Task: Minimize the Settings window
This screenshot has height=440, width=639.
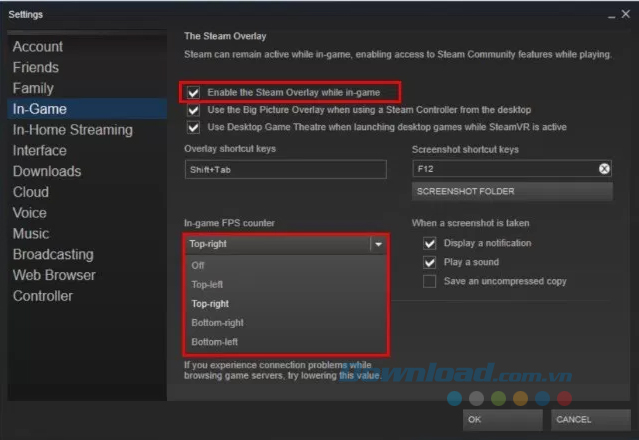Action: (x=611, y=15)
